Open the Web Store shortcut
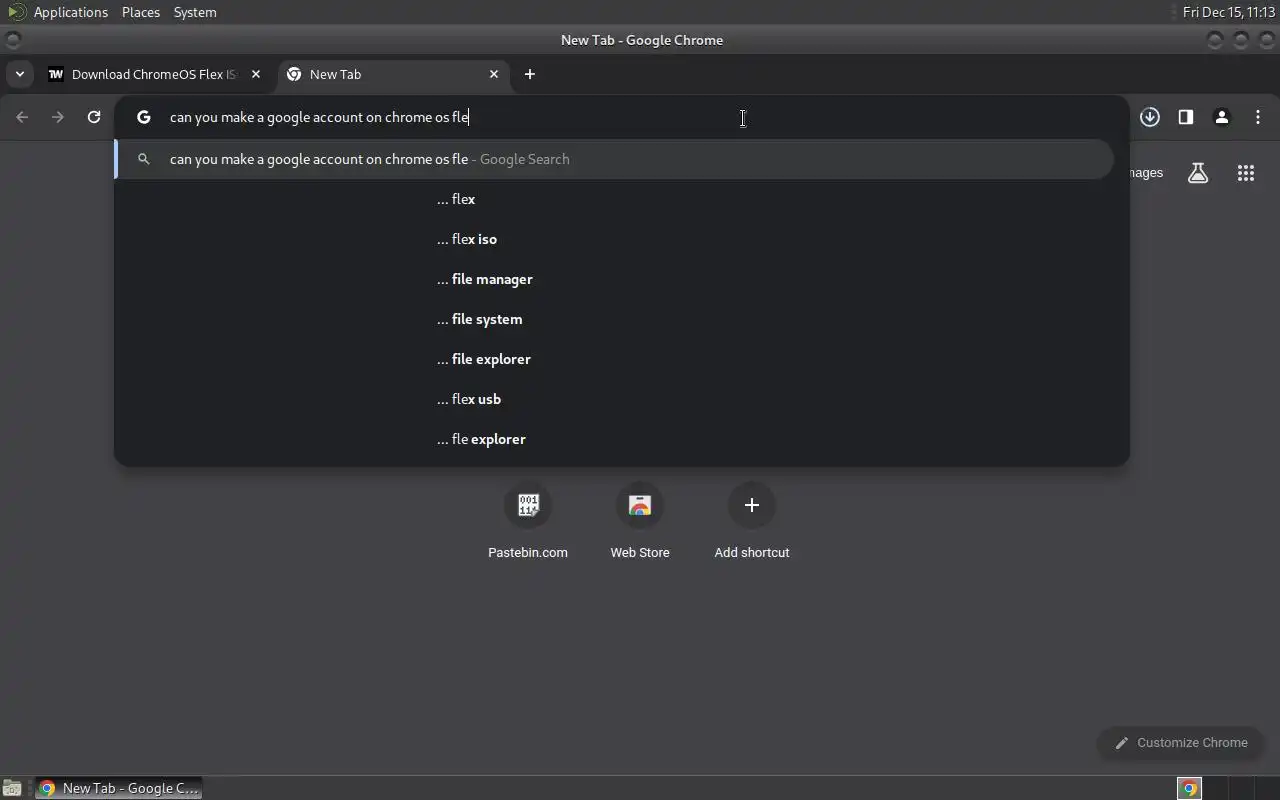 640,522
